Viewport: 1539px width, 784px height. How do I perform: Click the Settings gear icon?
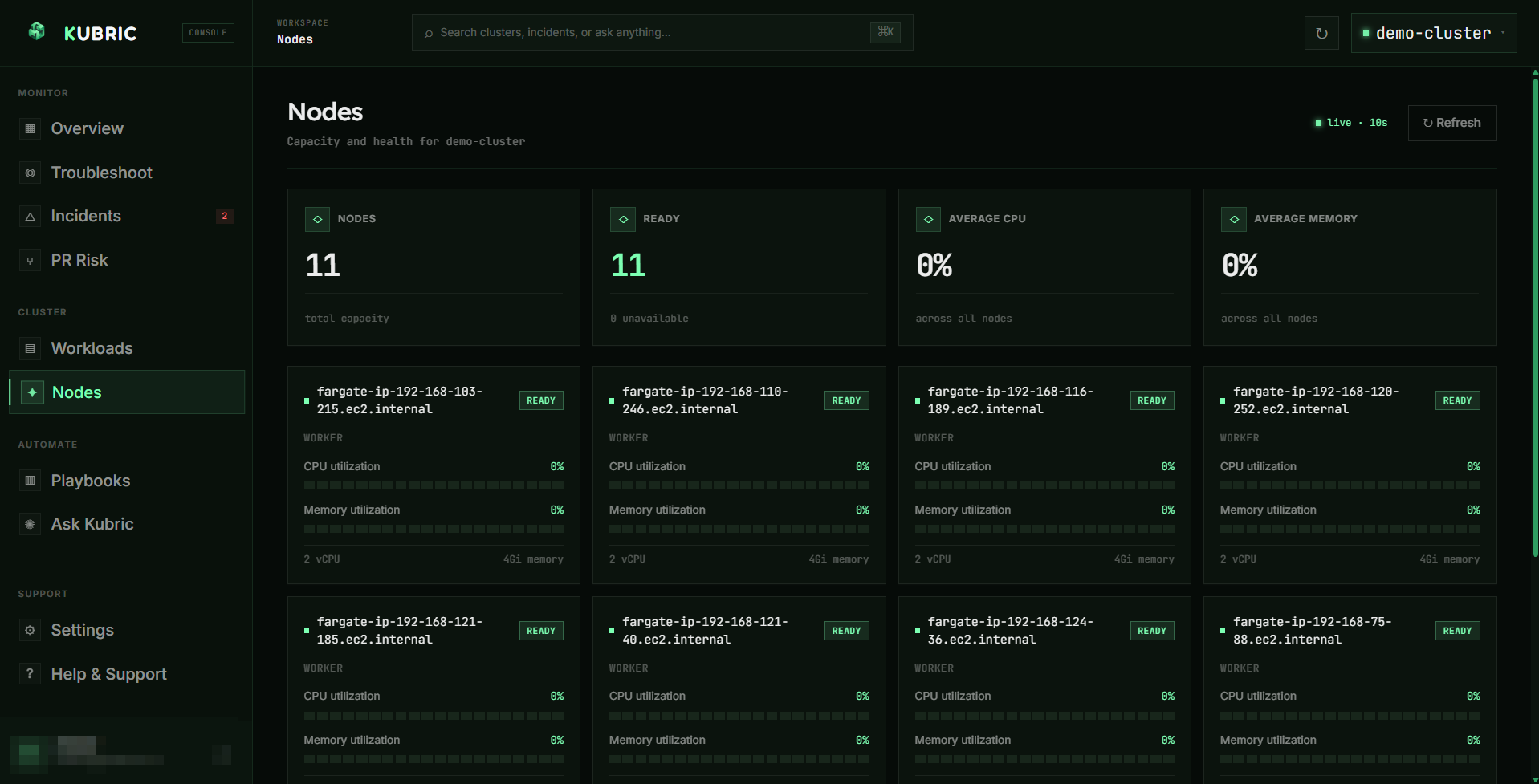[31, 630]
